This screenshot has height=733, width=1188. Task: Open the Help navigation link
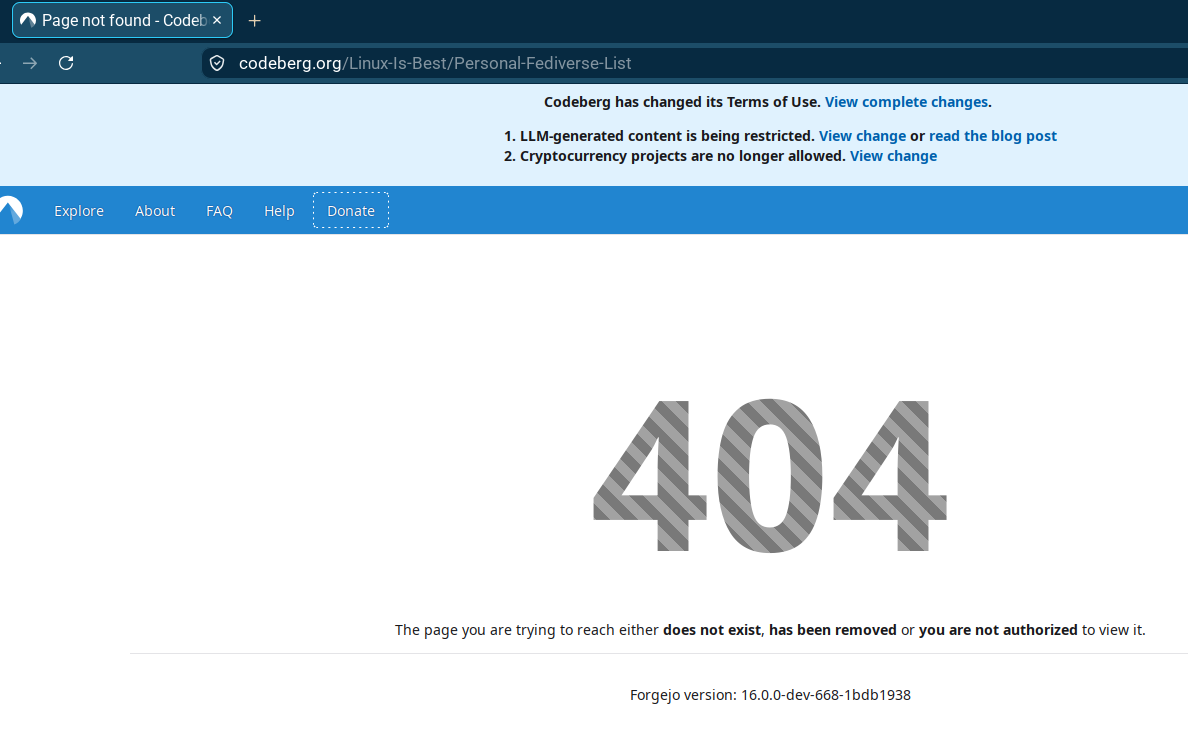pos(279,211)
